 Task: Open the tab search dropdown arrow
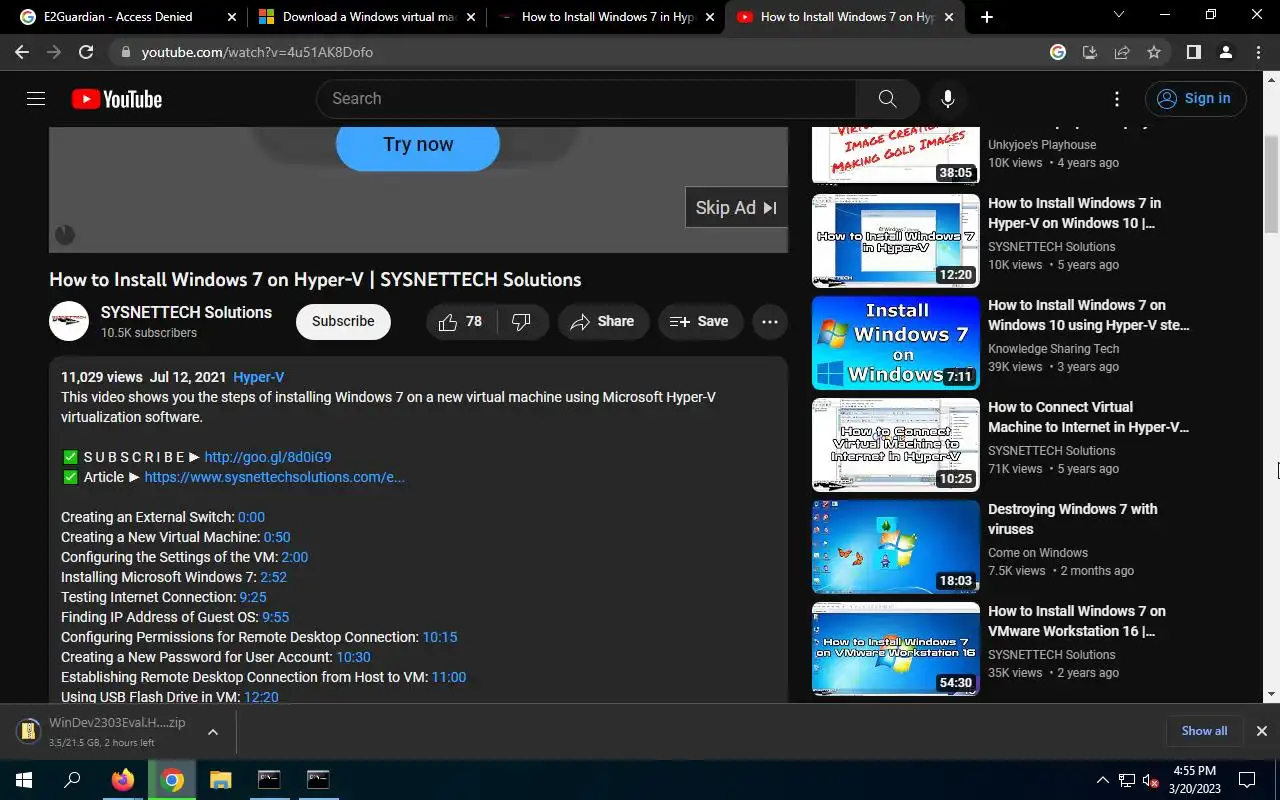coord(1118,16)
